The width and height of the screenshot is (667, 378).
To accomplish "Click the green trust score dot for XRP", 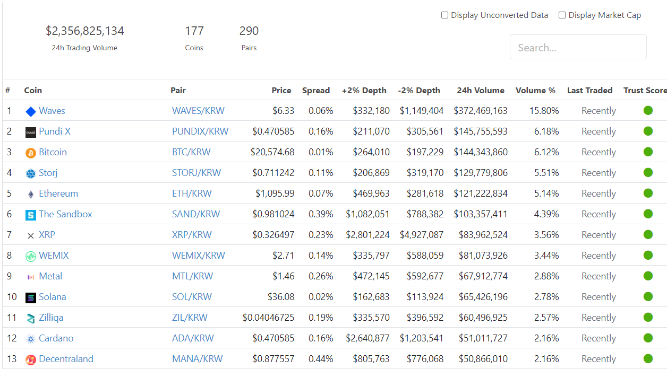I will click(648, 235).
